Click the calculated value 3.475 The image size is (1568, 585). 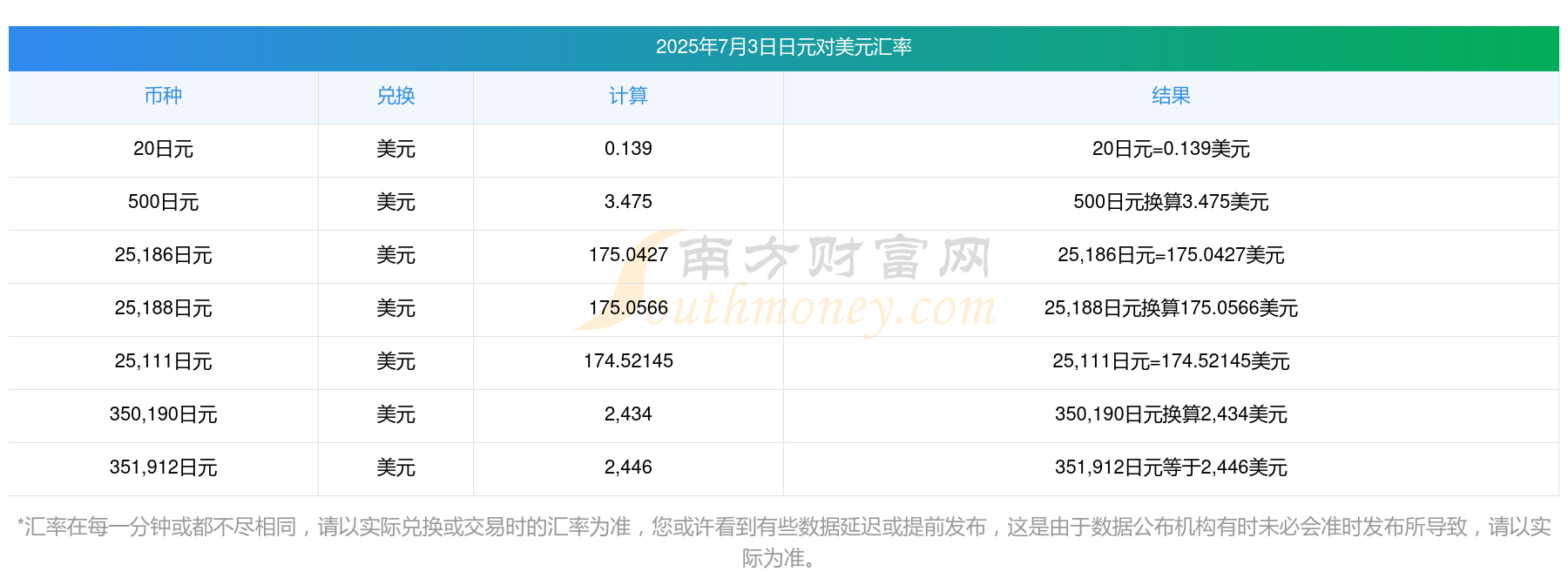(x=628, y=202)
